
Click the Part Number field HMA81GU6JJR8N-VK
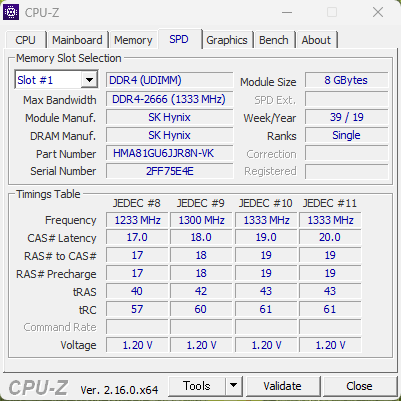click(x=169, y=153)
